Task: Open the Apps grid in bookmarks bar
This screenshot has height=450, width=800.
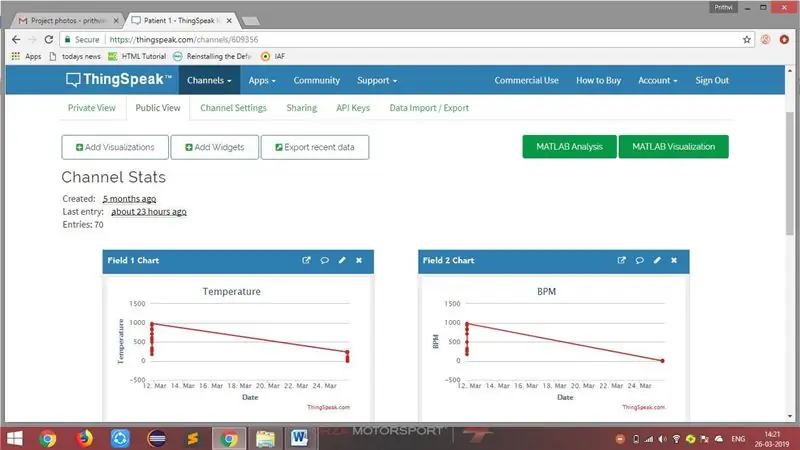Action: click(26, 56)
